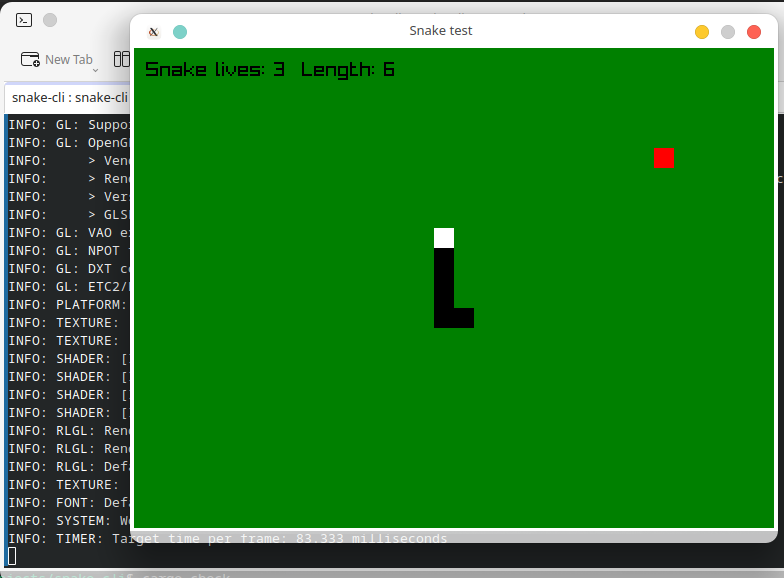Click the 'INFO: PLATFORM:' line in terminal
This screenshot has width=784, height=578.
[69, 304]
